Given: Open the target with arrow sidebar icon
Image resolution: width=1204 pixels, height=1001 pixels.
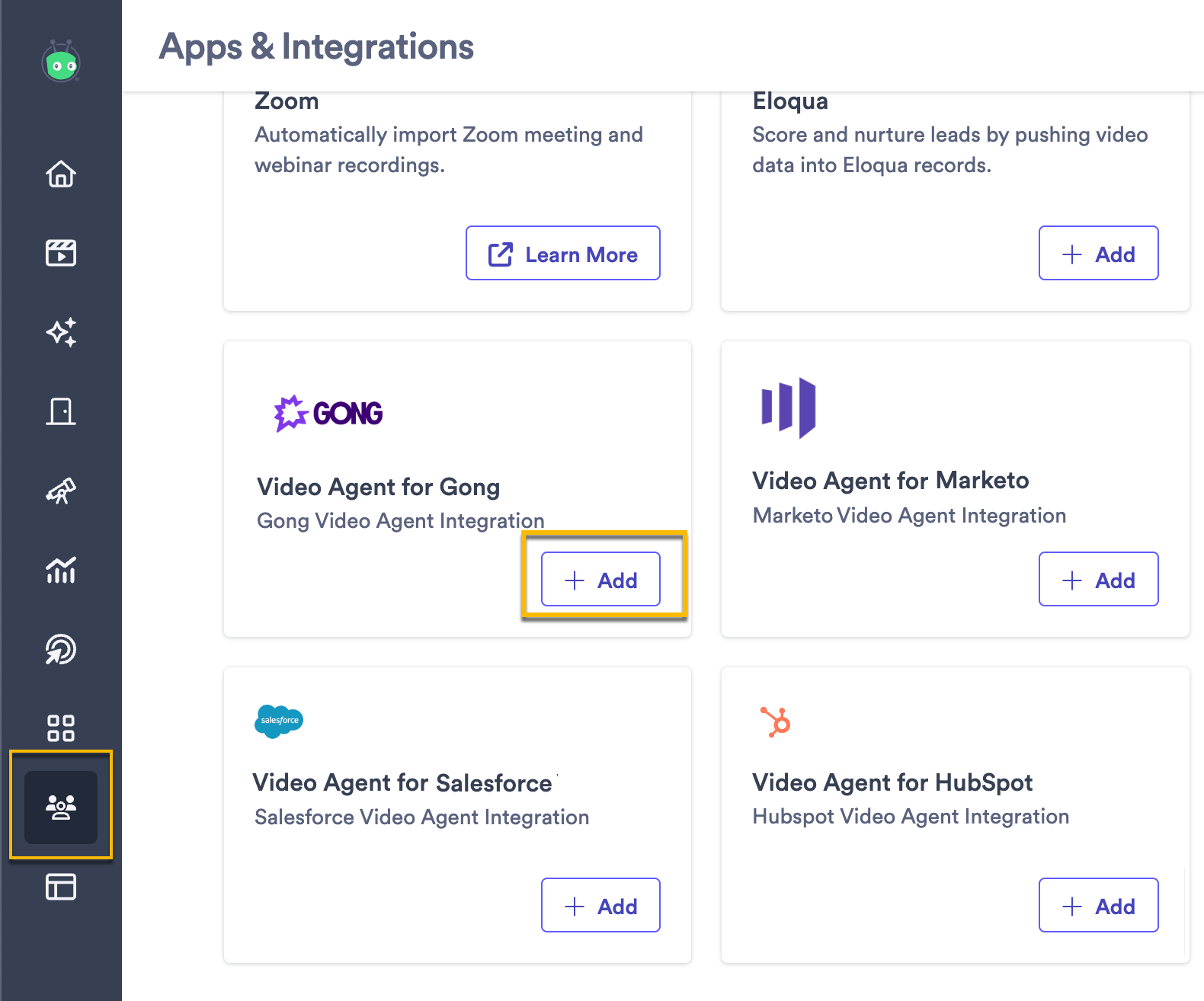Looking at the screenshot, I should (61, 649).
